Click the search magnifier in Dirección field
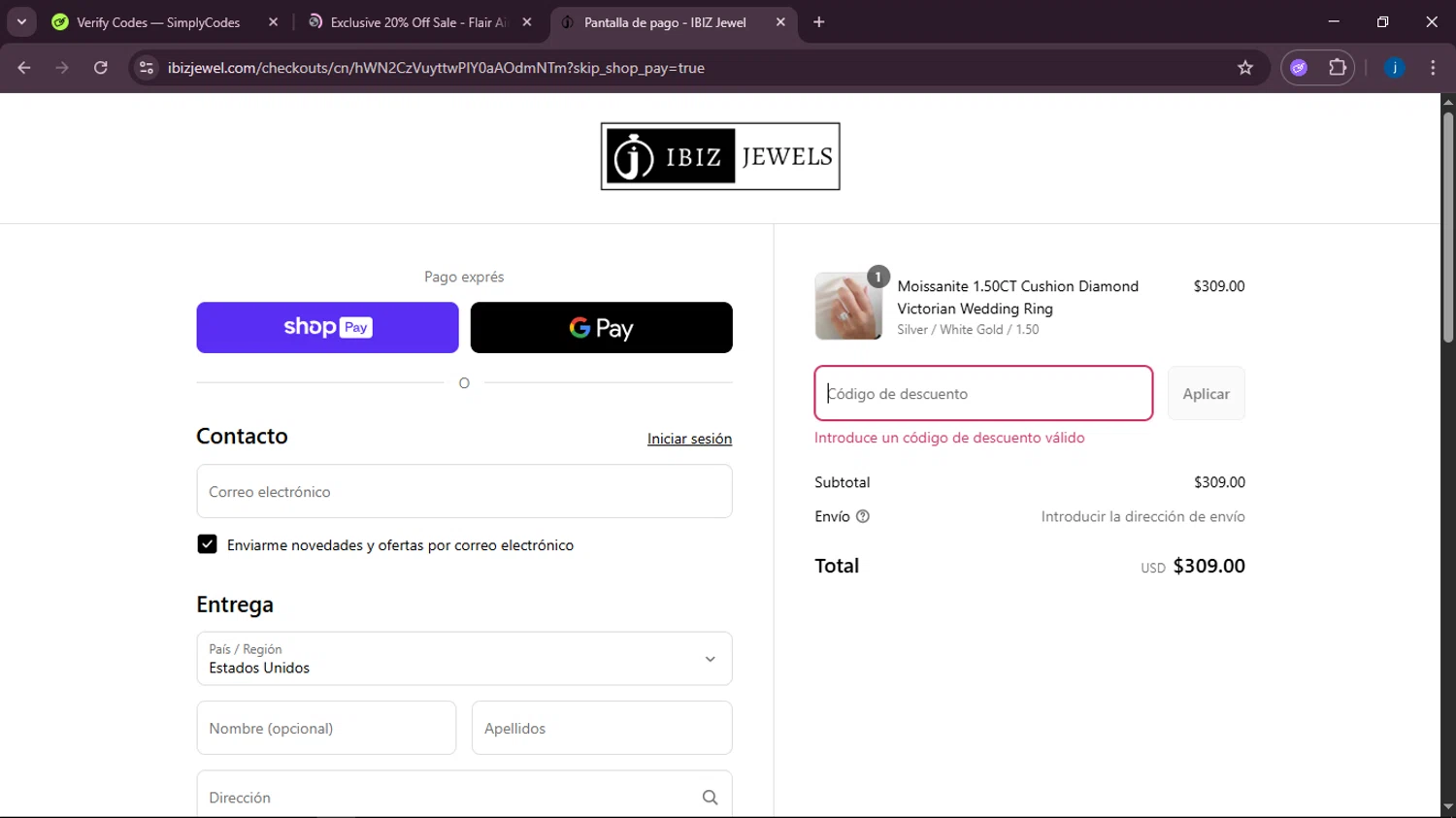Screen dimensions: 1456x818 (710, 798)
